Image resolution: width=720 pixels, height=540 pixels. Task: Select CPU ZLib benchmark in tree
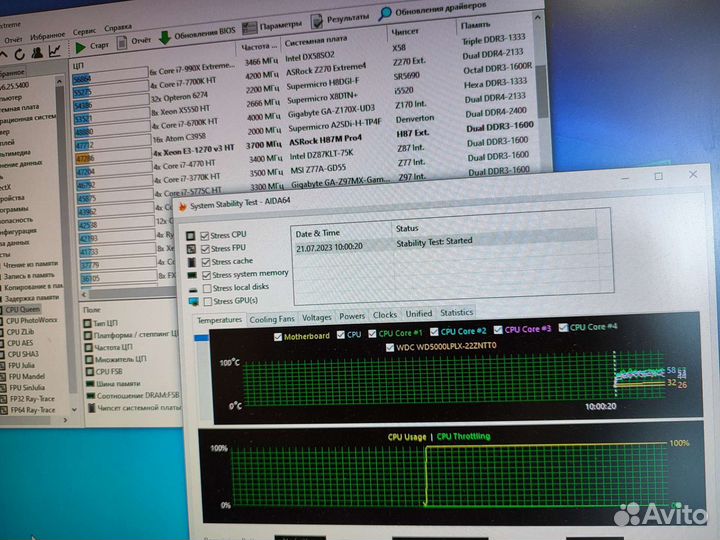point(20,332)
